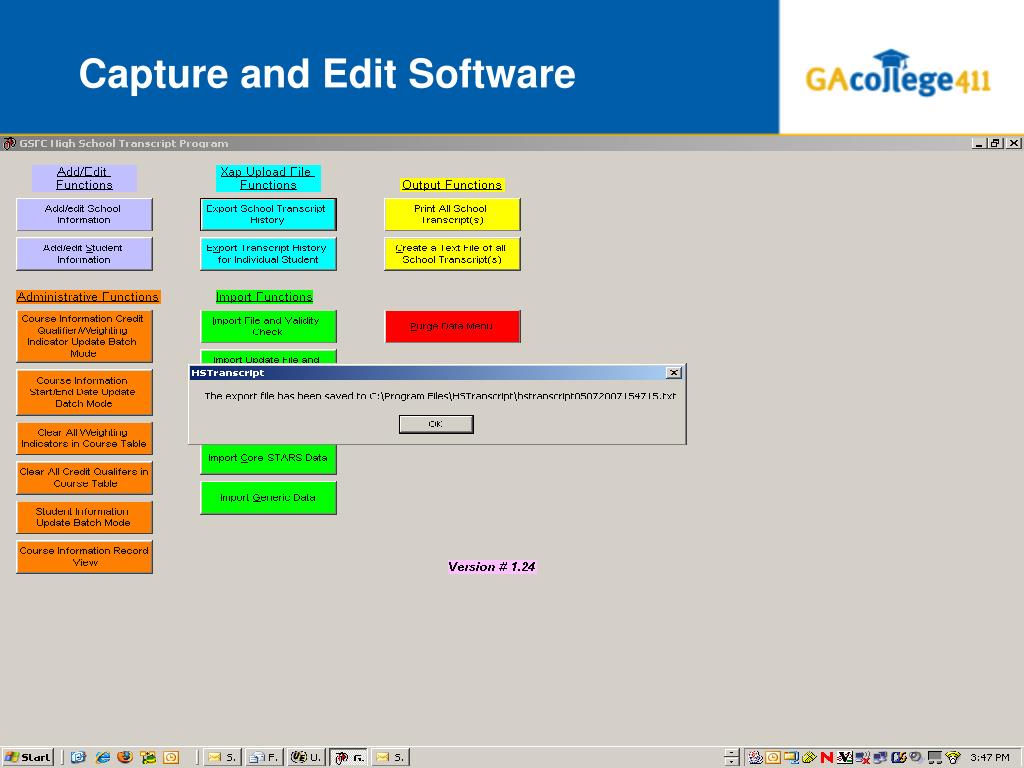Open Course Information Credit Qualifier Batch Mode

[x=84, y=336]
